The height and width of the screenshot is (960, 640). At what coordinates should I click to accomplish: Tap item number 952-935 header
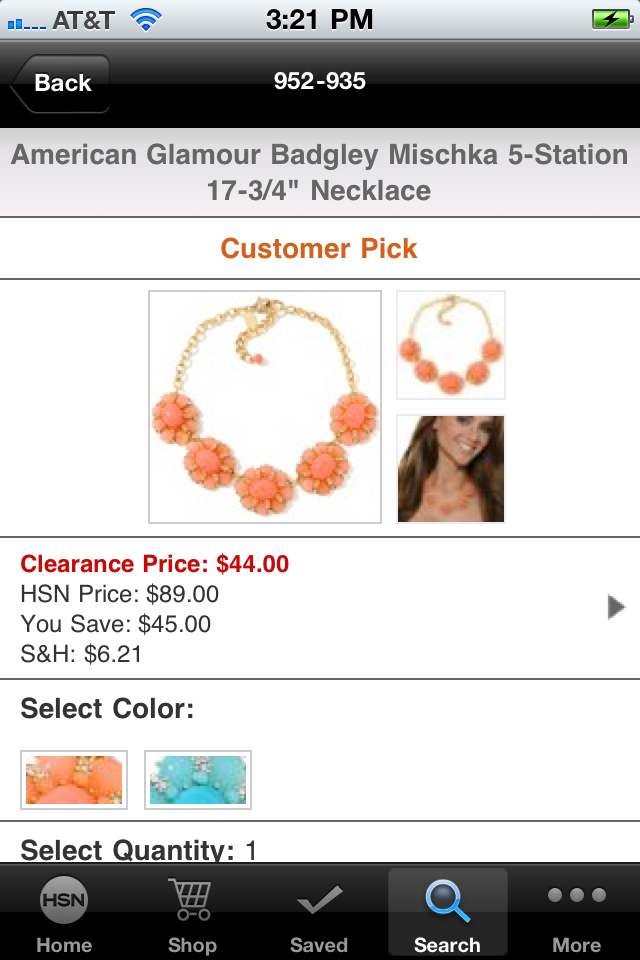(x=320, y=81)
